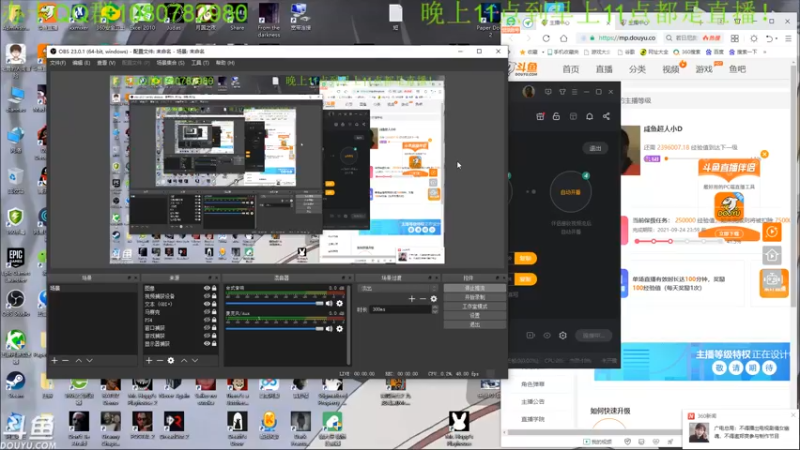Open 鱼吧 on the Douyu site
This screenshot has width=800, height=450.
point(737,69)
